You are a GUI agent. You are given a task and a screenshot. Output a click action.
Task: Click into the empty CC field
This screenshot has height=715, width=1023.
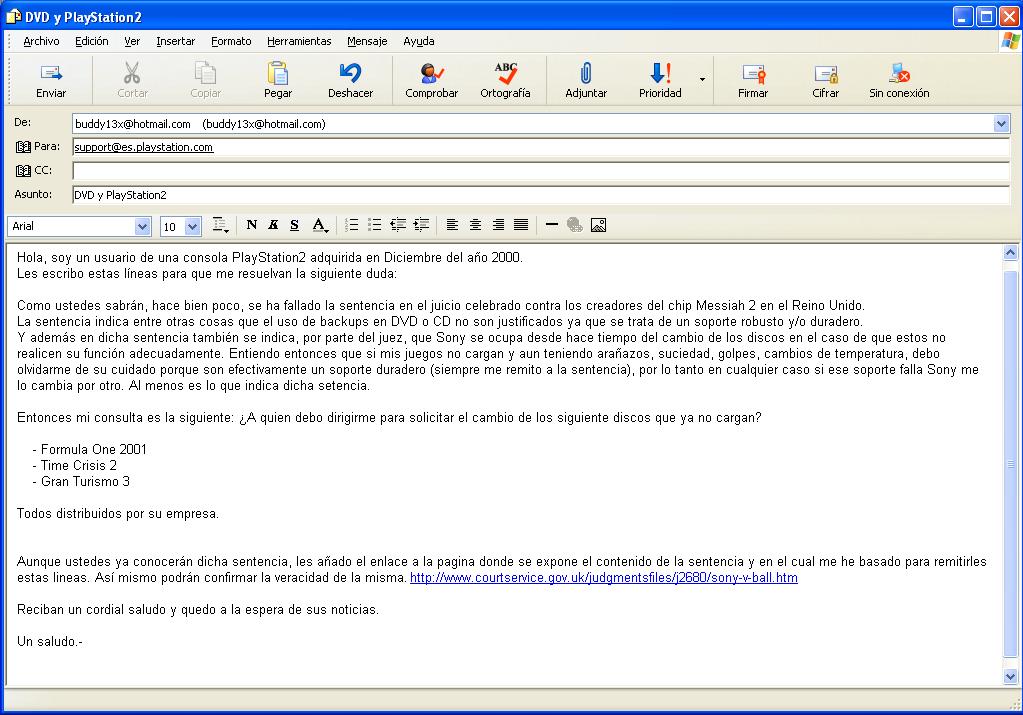click(x=541, y=171)
